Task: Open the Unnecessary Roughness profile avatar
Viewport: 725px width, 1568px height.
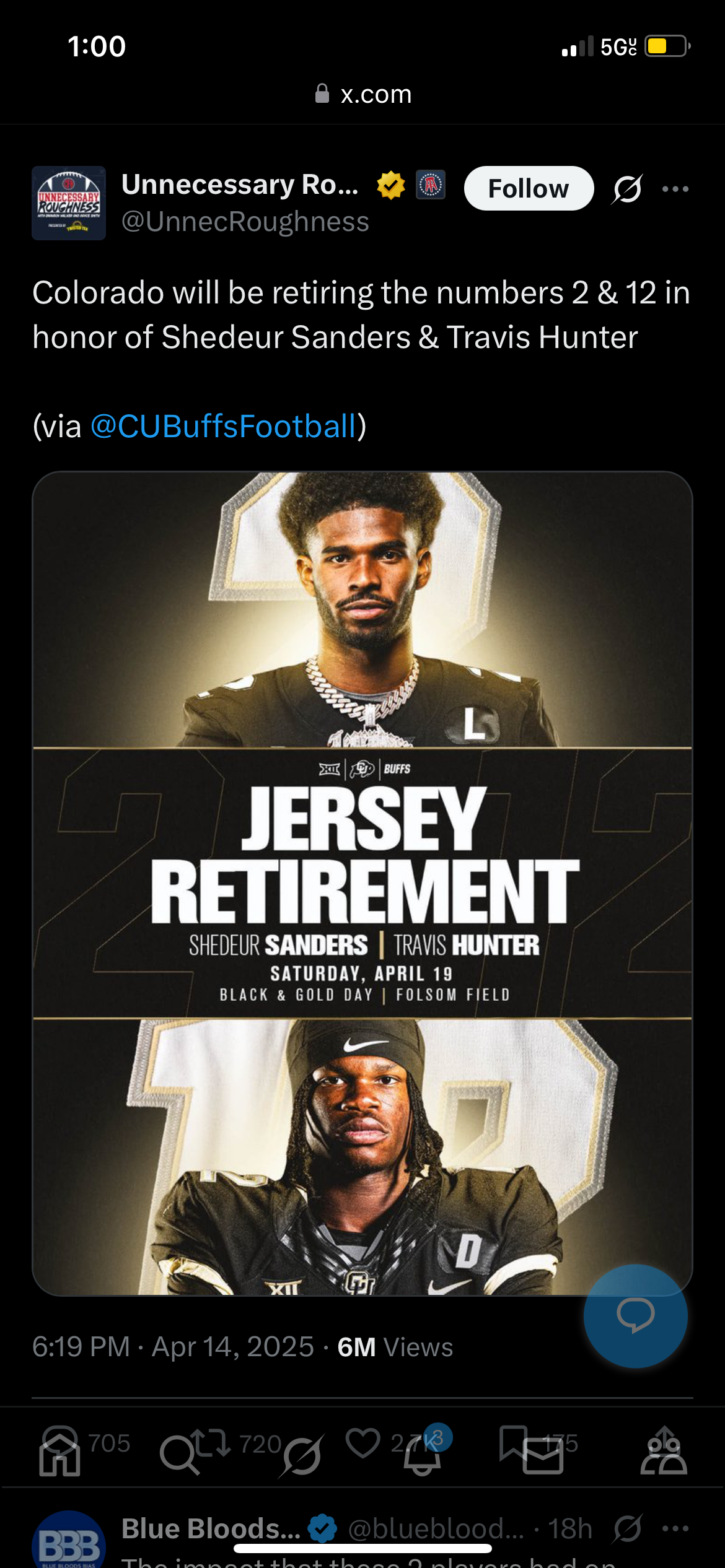Action: click(x=69, y=203)
